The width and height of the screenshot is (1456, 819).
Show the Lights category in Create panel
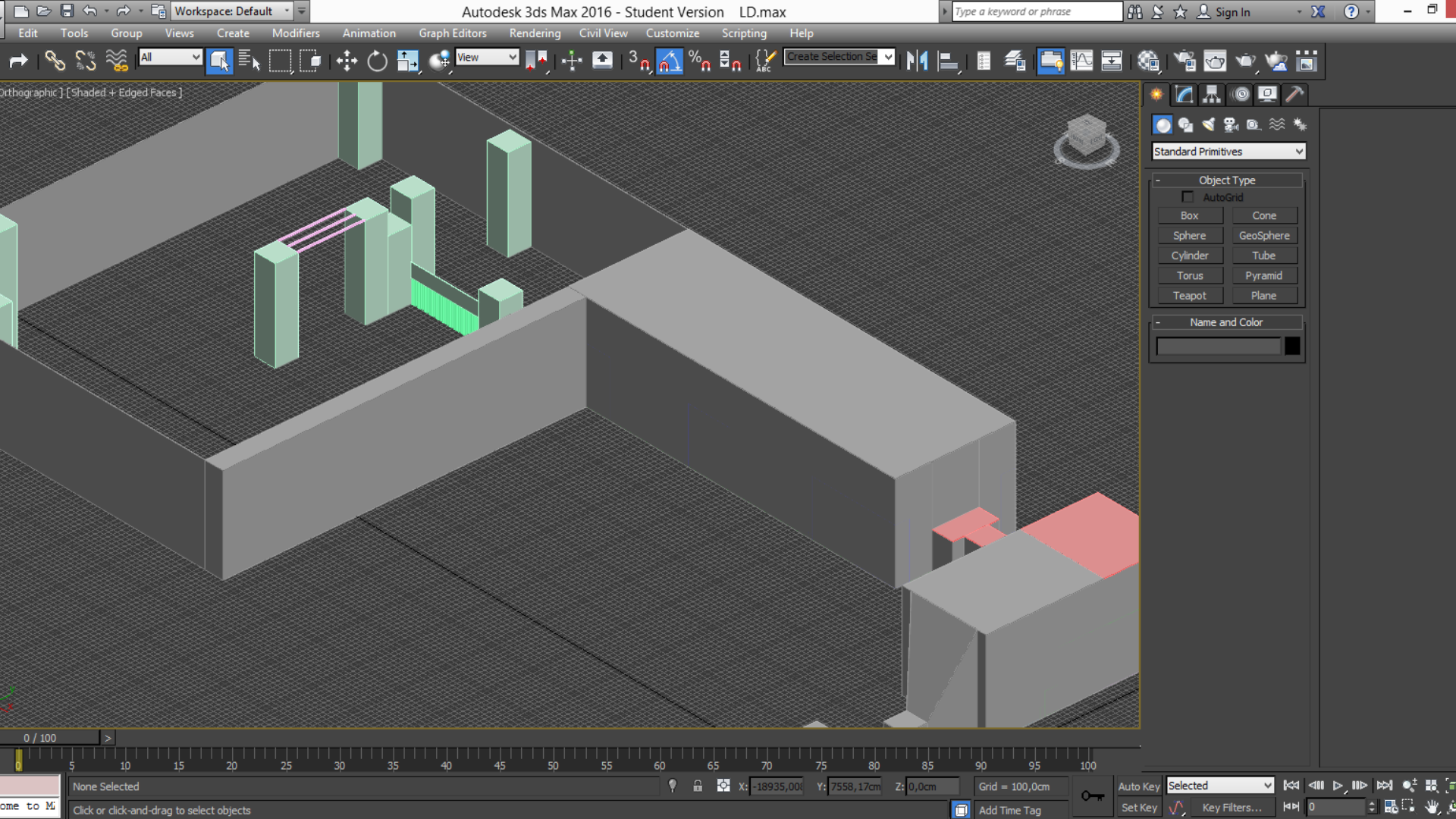tap(1208, 124)
